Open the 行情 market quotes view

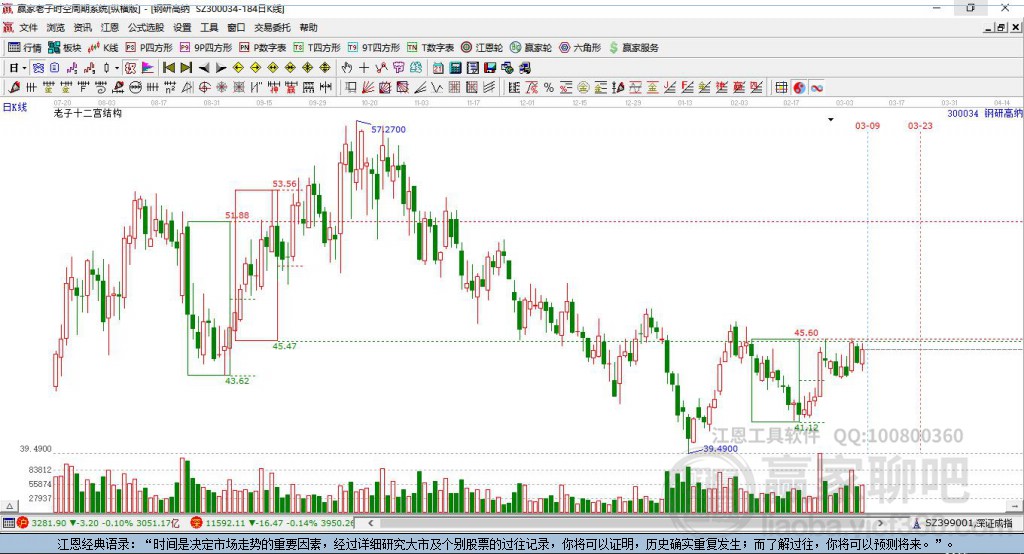[24, 48]
